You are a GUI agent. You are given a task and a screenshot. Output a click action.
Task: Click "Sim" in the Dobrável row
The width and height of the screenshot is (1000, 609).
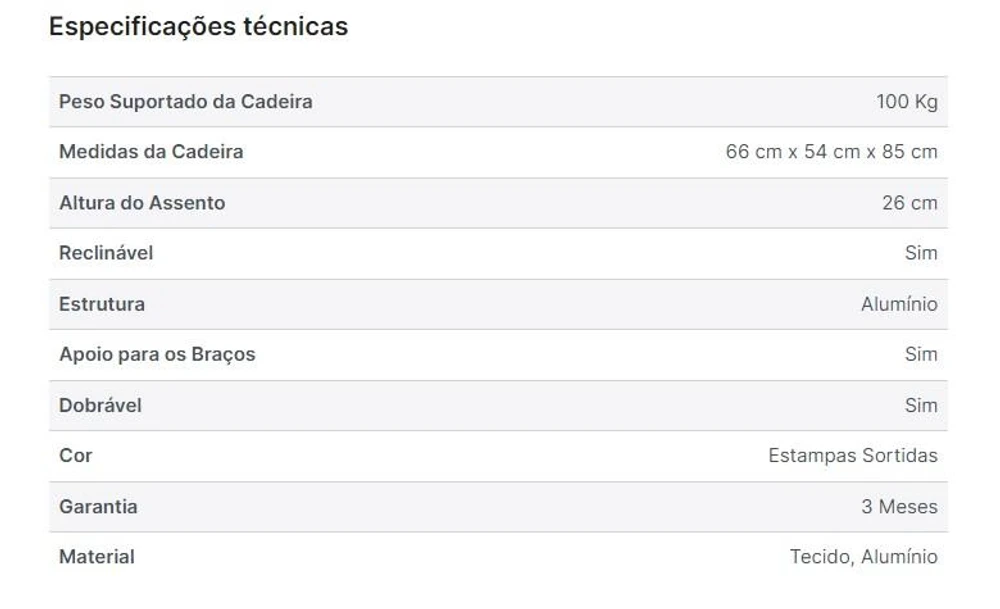point(920,405)
